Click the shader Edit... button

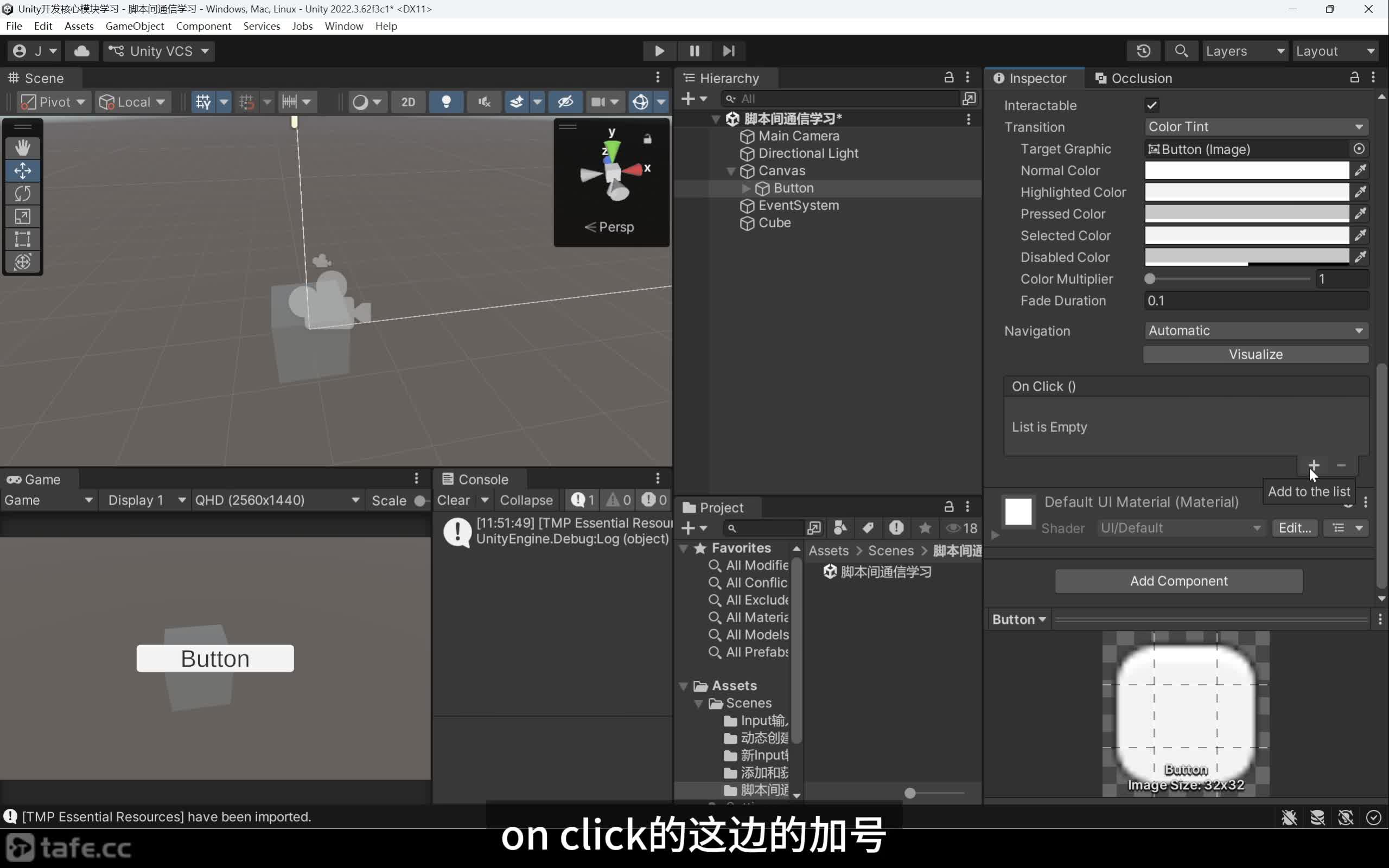1294,528
